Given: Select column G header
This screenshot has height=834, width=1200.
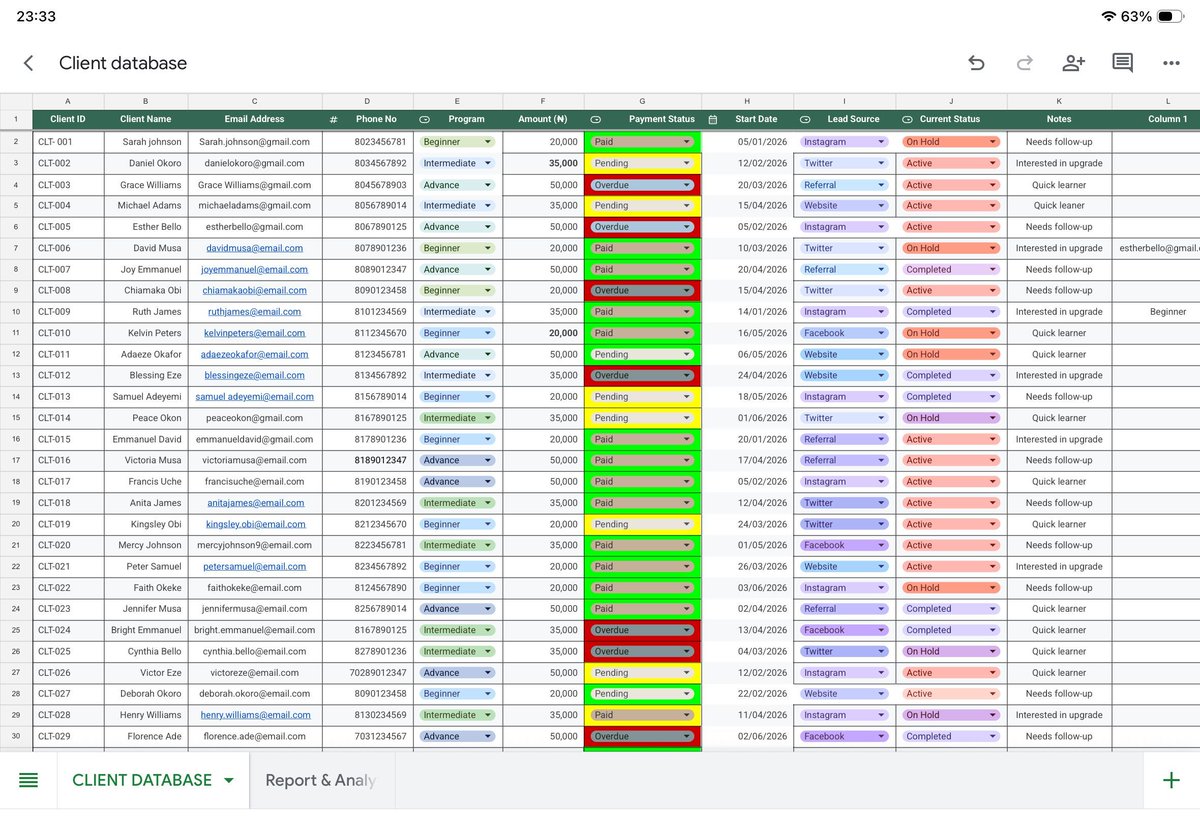Looking at the screenshot, I should 643,101.
